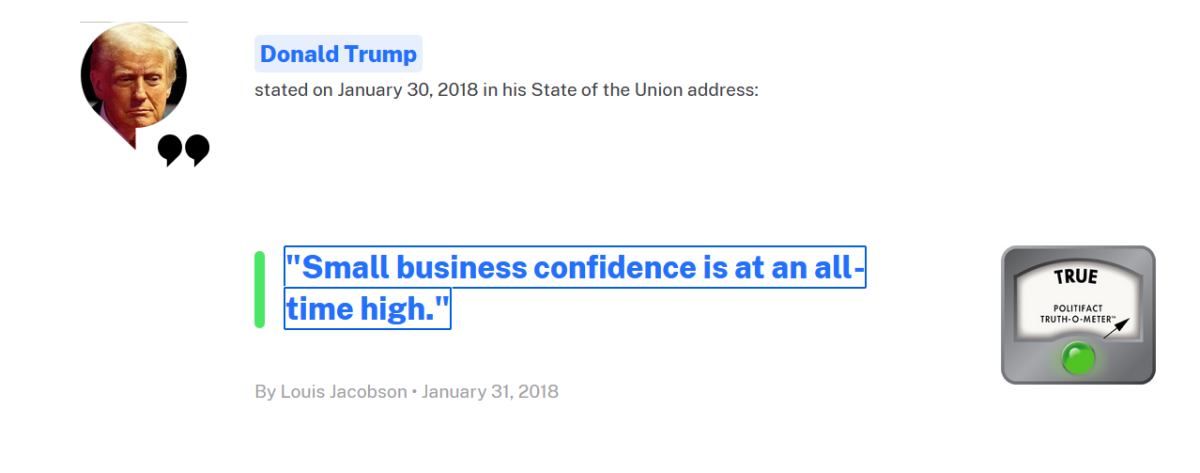
Task: Click the green vertical bar beside the quote
Action: click(x=260, y=289)
